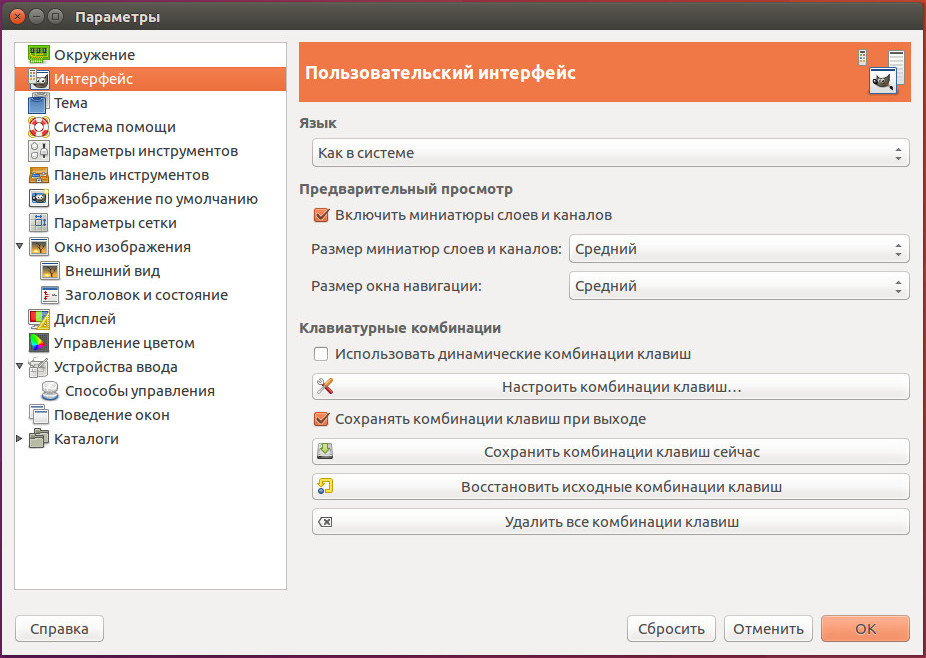Click the Способы управления icon
926x658 pixels.
[50, 391]
